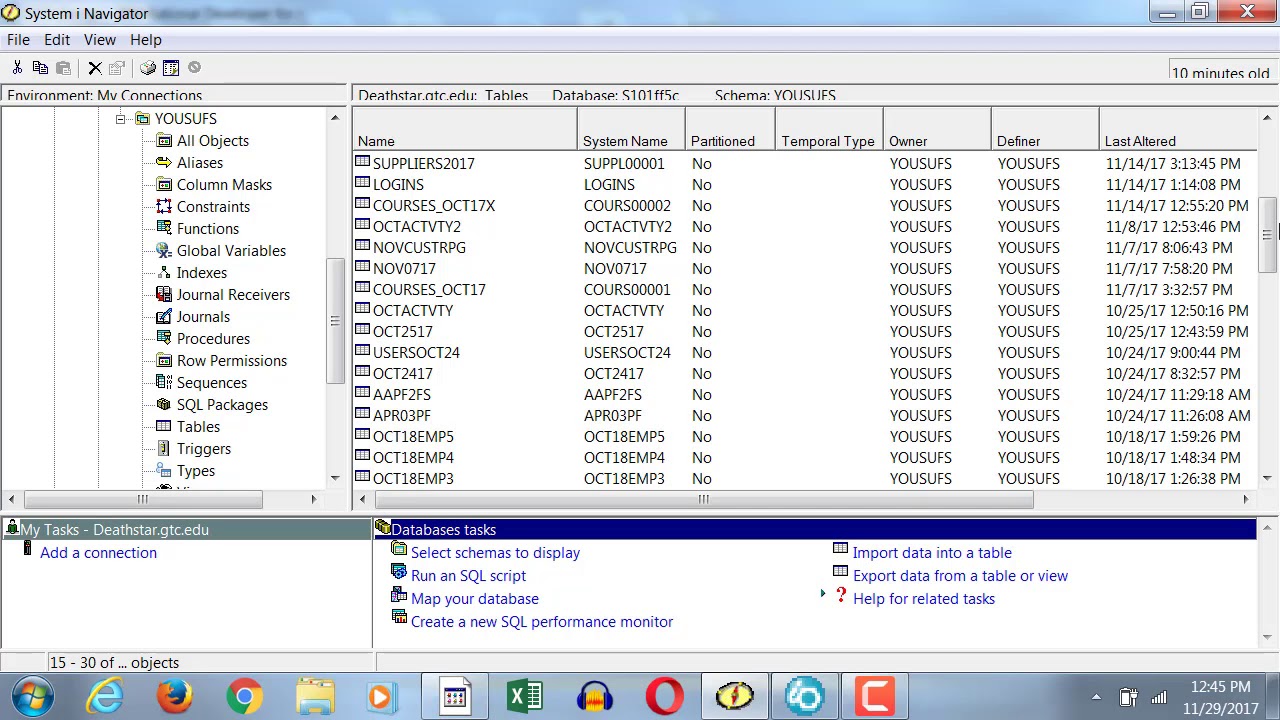Select the Types node in the tree
Image resolution: width=1280 pixels, height=720 pixels.
196,471
